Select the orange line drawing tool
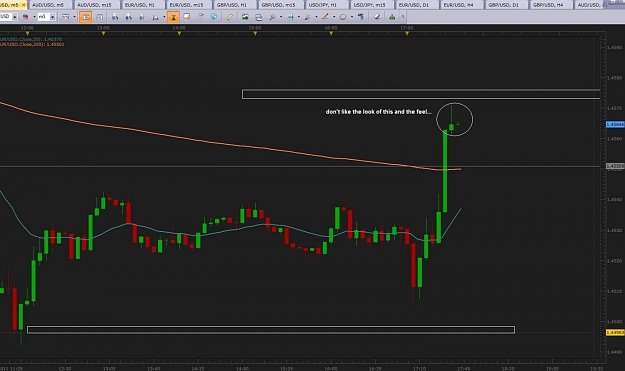This screenshot has height=371, width=625. pos(325,17)
